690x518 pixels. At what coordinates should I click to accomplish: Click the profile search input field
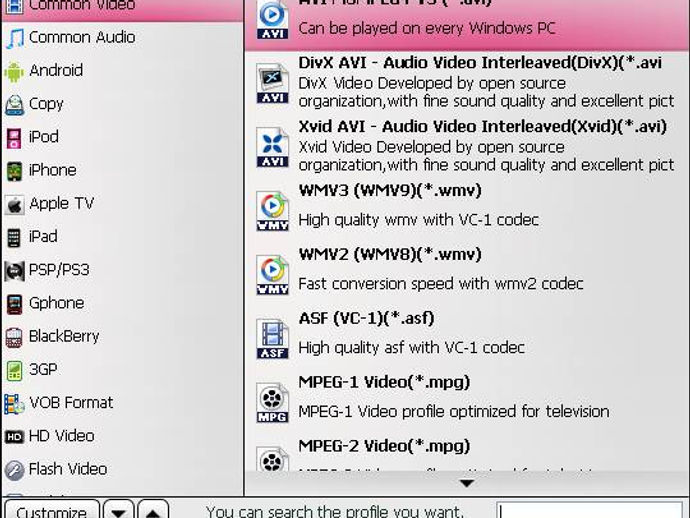590,511
